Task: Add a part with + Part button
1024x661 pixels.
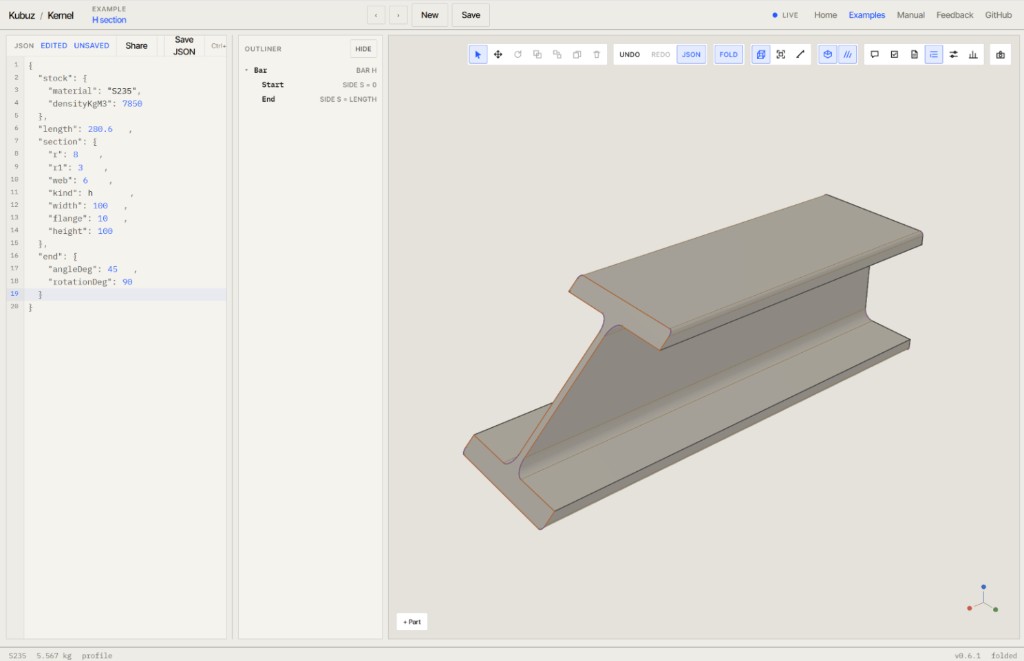Action: [412, 622]
